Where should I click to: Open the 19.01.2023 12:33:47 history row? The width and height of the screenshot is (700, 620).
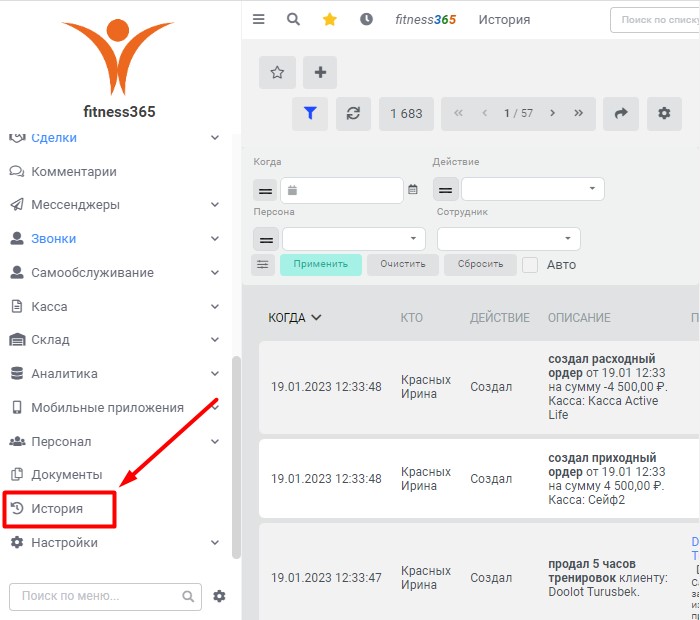tap(479, 571)
